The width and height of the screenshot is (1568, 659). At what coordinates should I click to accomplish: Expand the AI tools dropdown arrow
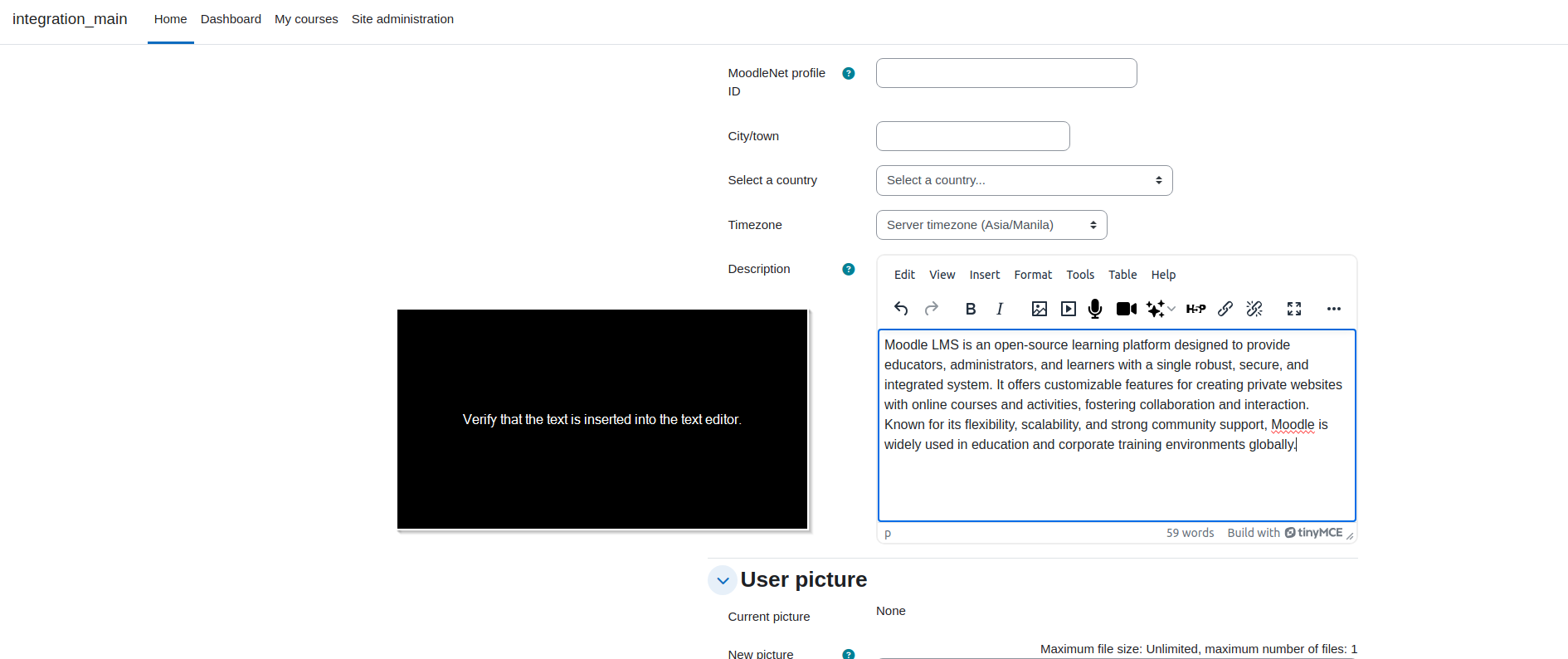[x=1171, y=309]
